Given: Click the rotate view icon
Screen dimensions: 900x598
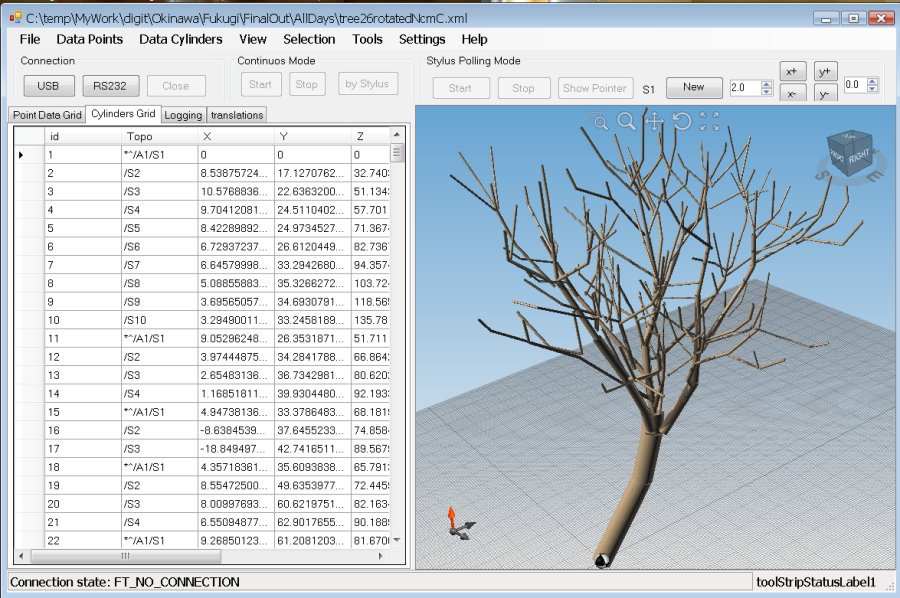Looking at the screenshot, I should click(x=682, y=122).
